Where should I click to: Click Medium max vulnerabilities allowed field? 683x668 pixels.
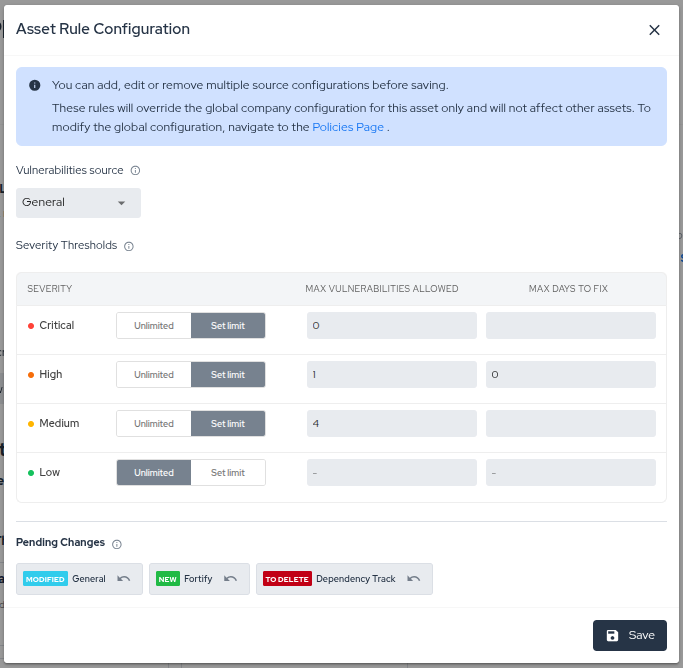pyautogui.click(x=391, y=424)
